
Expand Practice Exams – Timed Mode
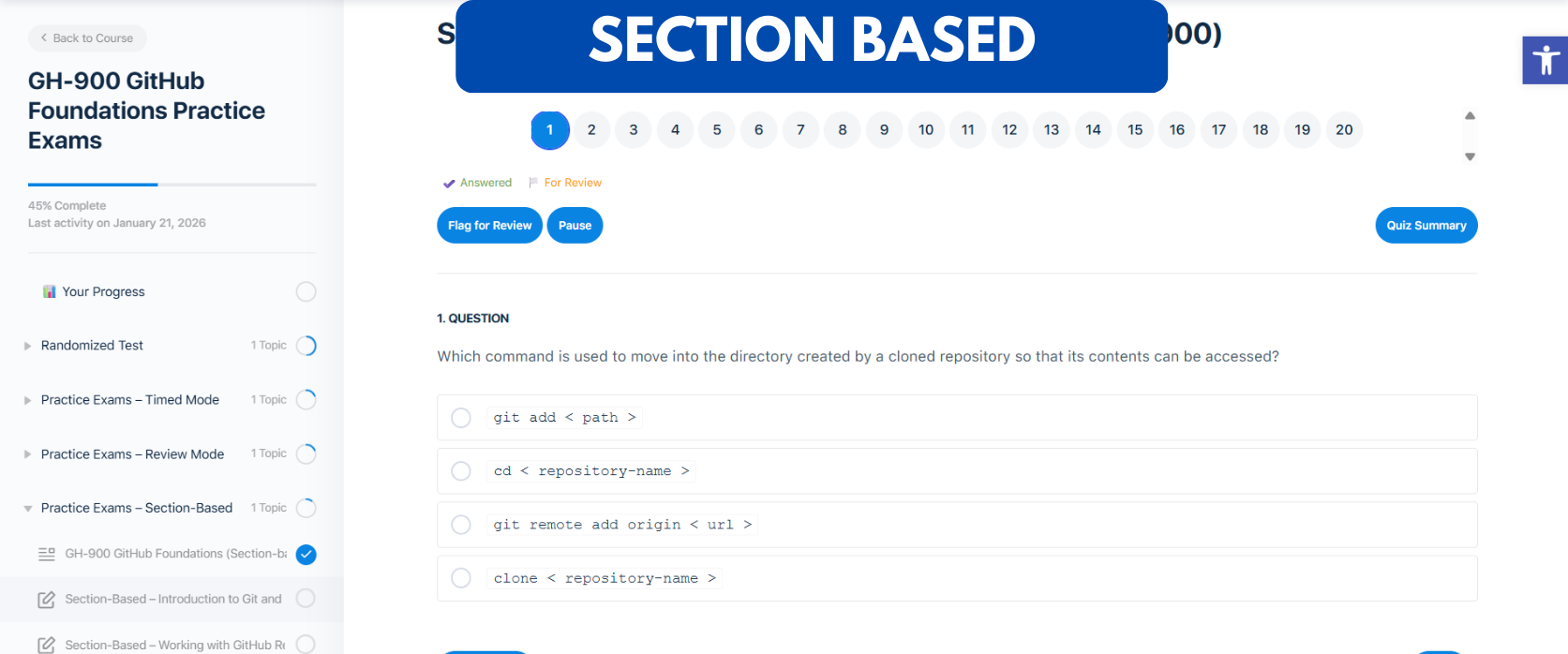28,400
